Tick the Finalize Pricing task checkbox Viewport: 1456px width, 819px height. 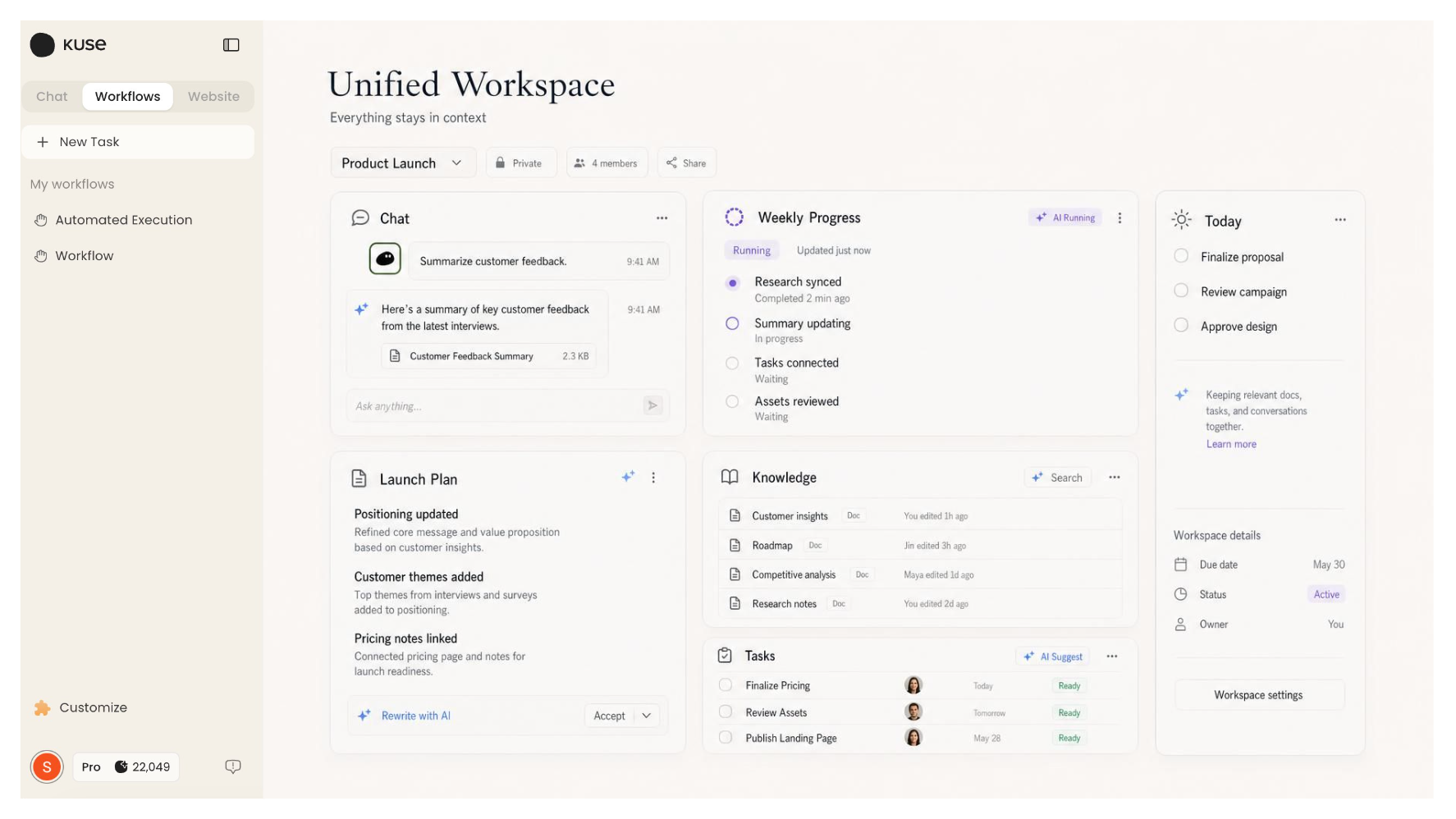tap(726, 684)
